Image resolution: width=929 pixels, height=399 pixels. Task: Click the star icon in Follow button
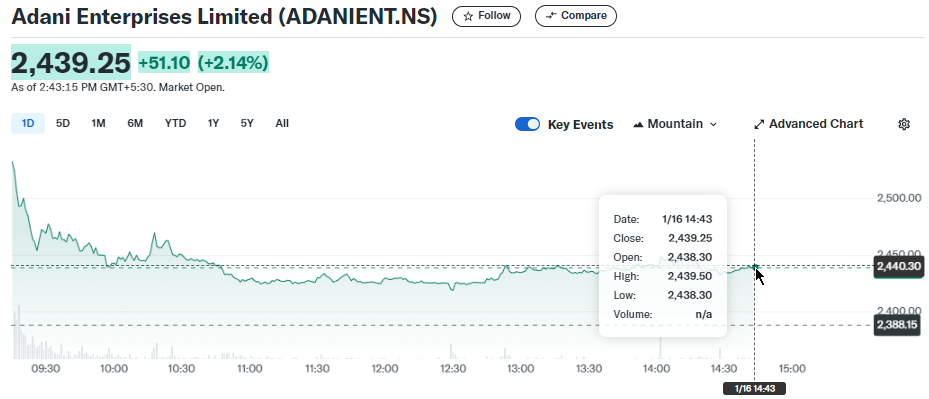point(468,16)
